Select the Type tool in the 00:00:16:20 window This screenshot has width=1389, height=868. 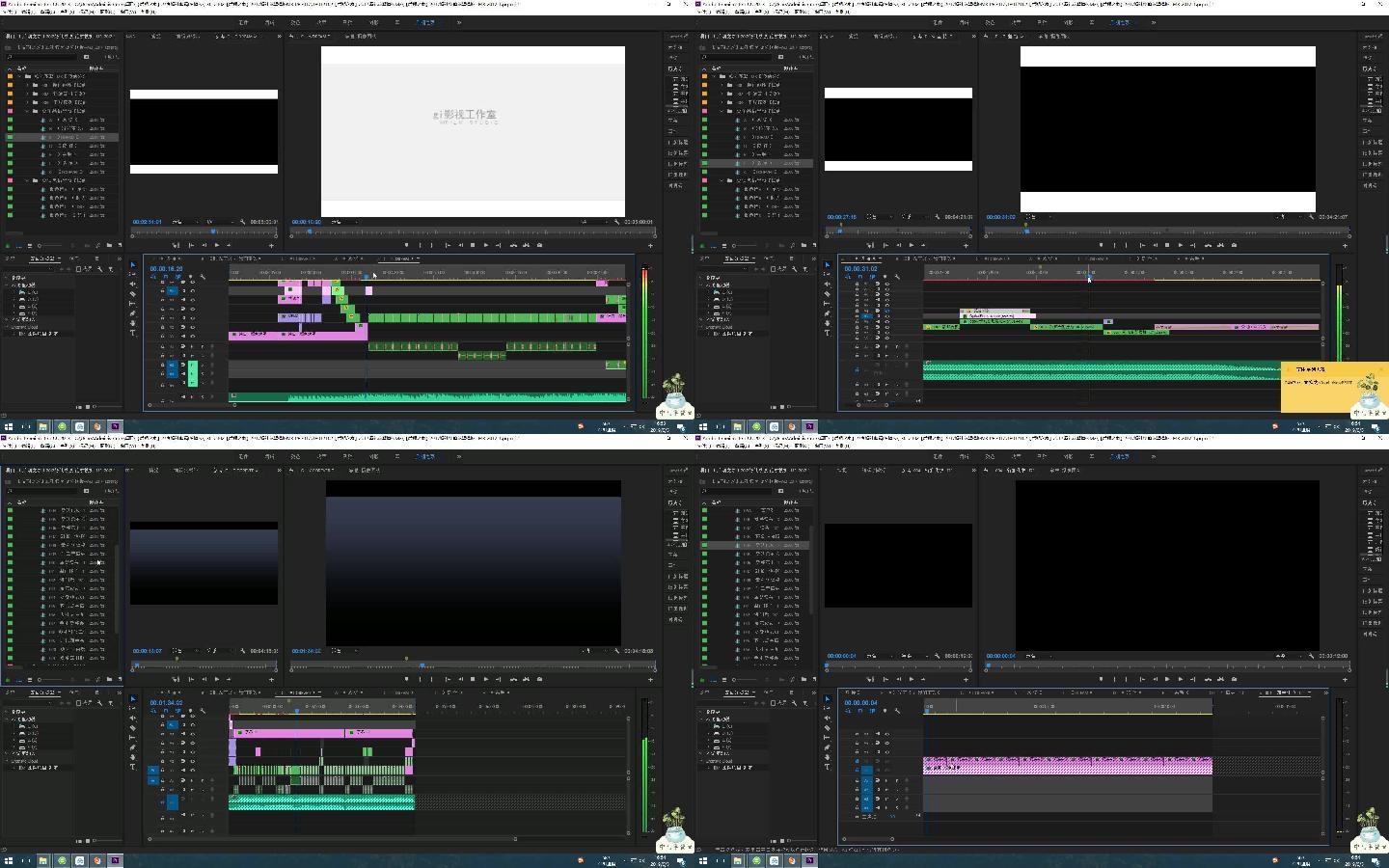133,333
